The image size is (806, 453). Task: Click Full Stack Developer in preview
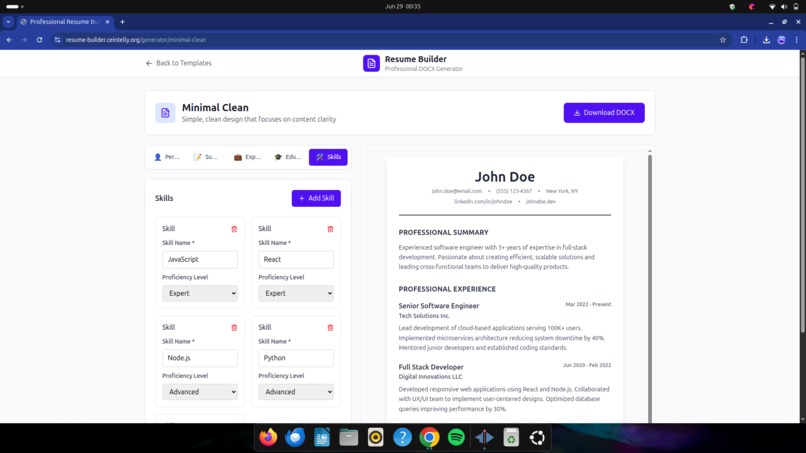pyautogui.click(x=431, y=367)
